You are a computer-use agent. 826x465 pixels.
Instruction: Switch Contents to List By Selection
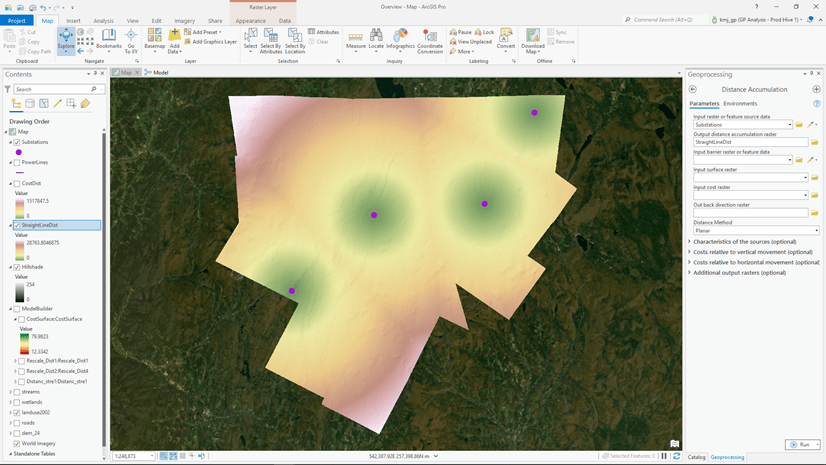coord(44,104)
